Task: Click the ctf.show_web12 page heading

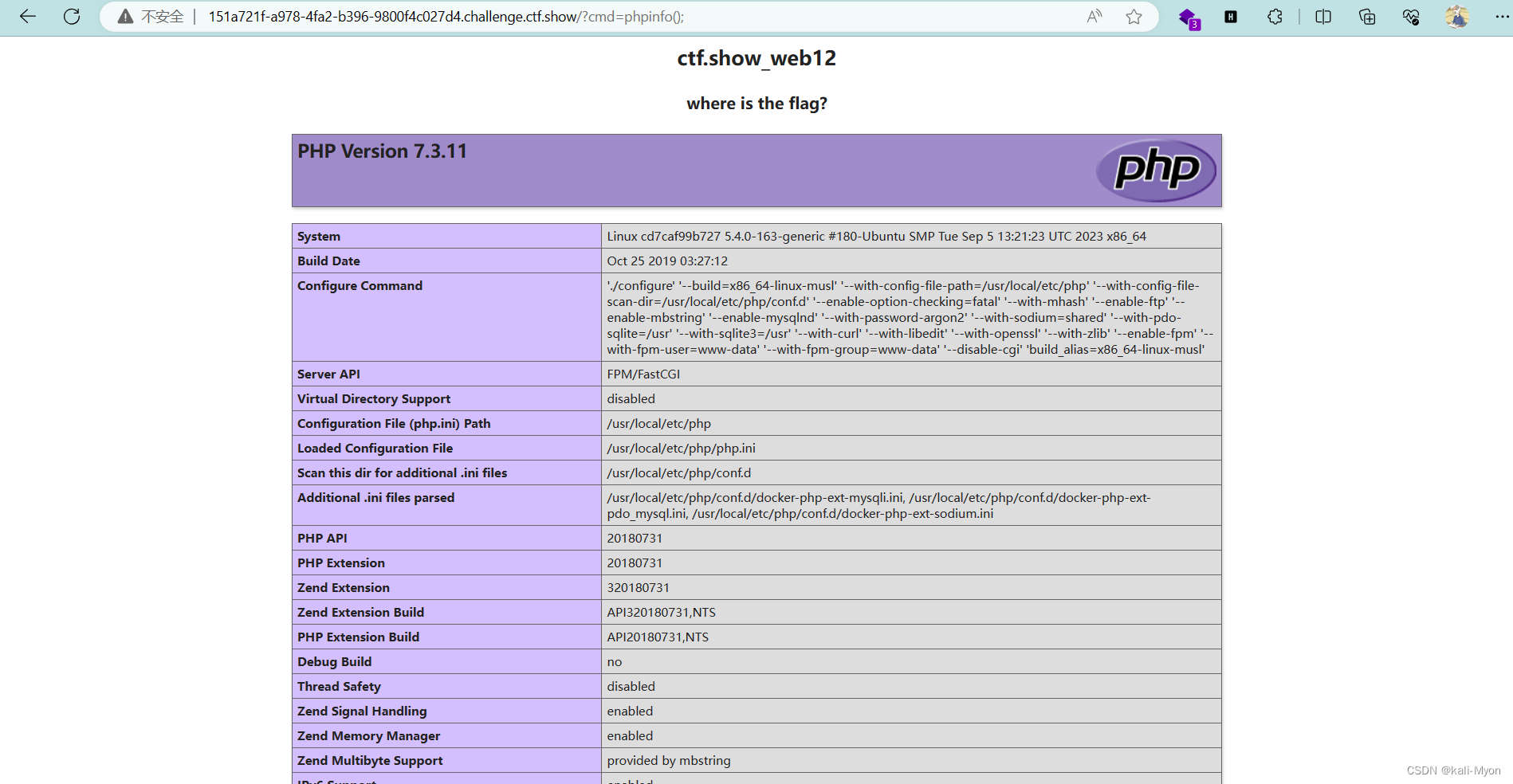Action: point(756,57)
